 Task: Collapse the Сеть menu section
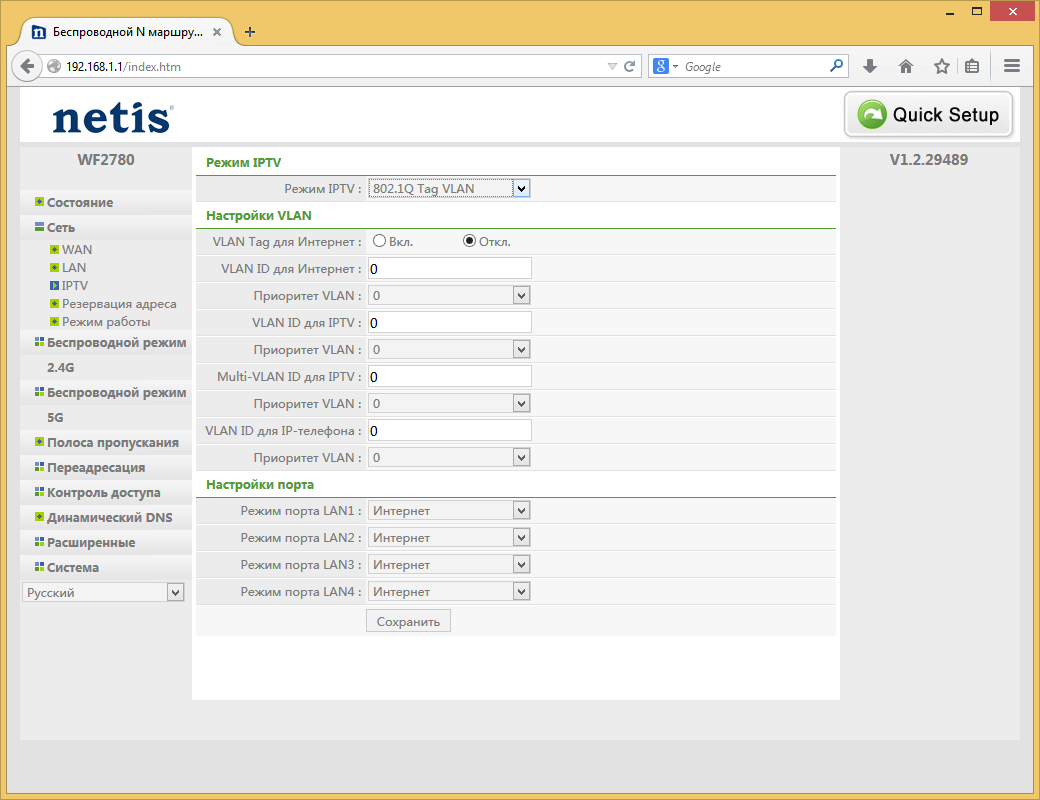pyautogui.click(x=60, y=228)
